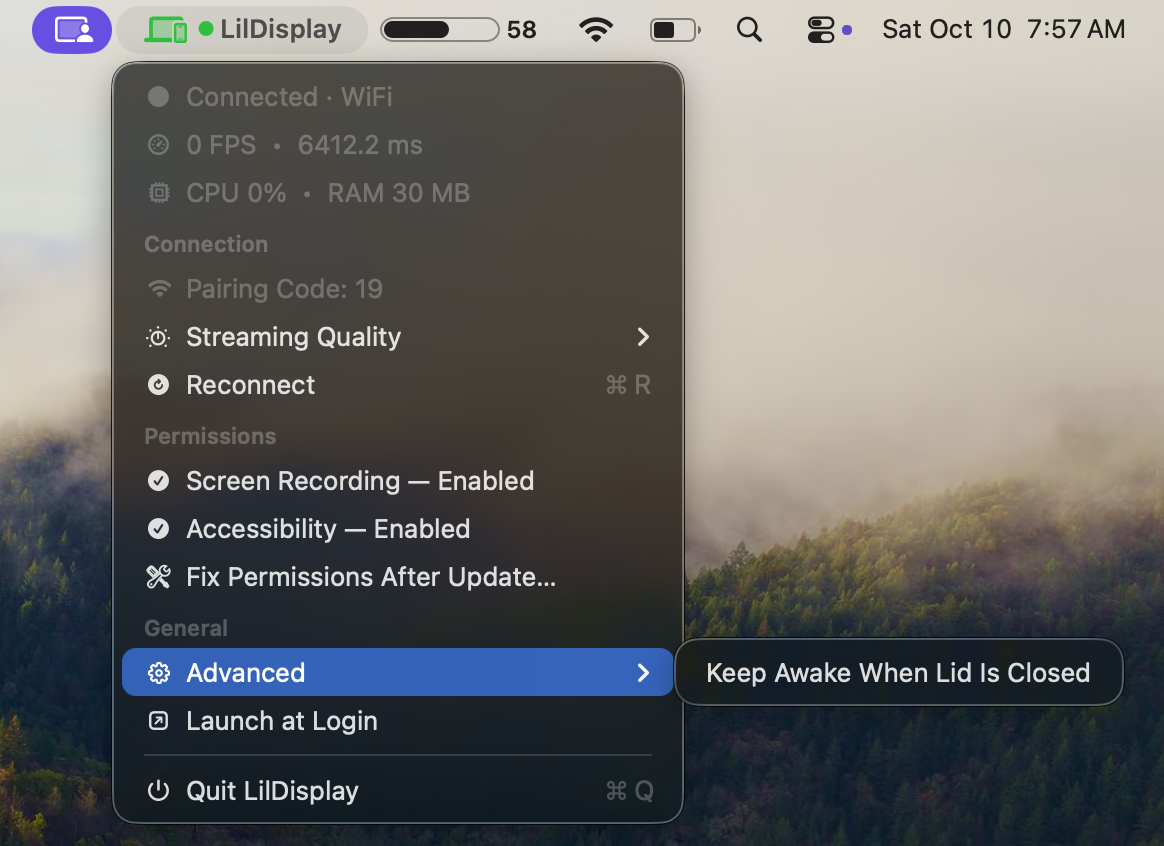Image resolution: width=1164 pixels, height=846 pixels.
Task: Click the gray connection status dot
Action: point(158,96)
